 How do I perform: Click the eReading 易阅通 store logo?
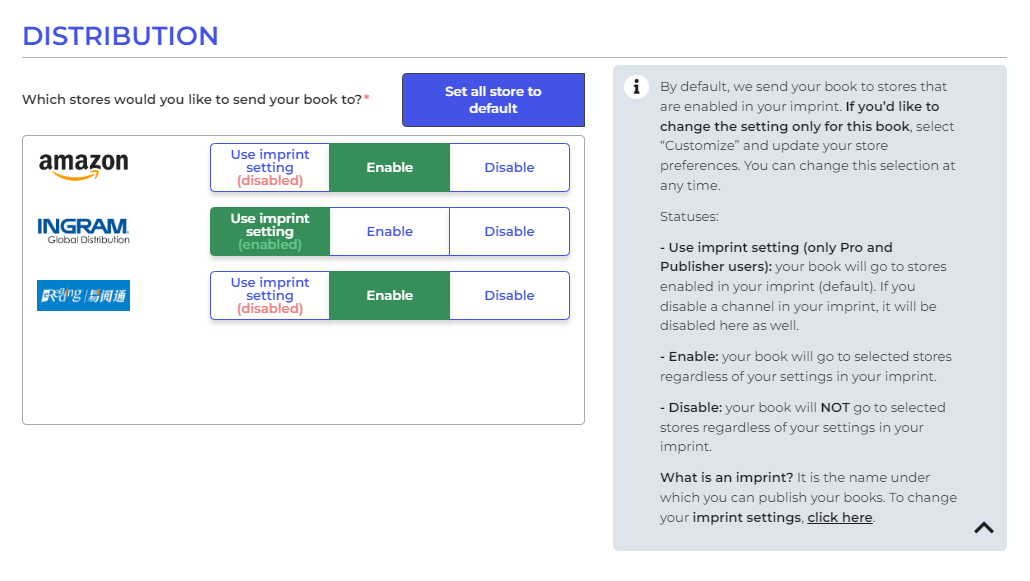tap(83, 295)
